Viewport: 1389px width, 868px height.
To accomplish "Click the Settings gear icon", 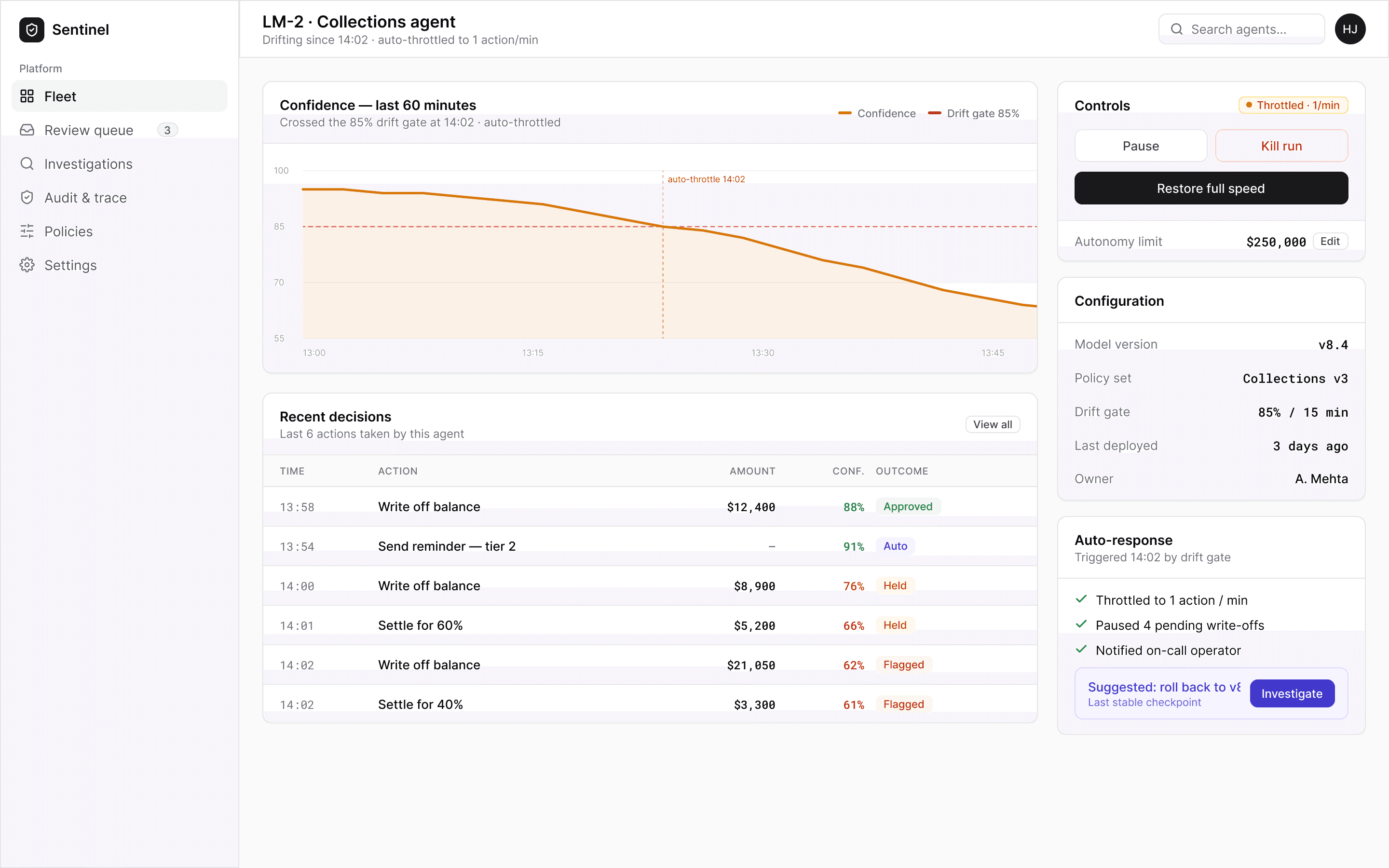I will tap(27, 265).
